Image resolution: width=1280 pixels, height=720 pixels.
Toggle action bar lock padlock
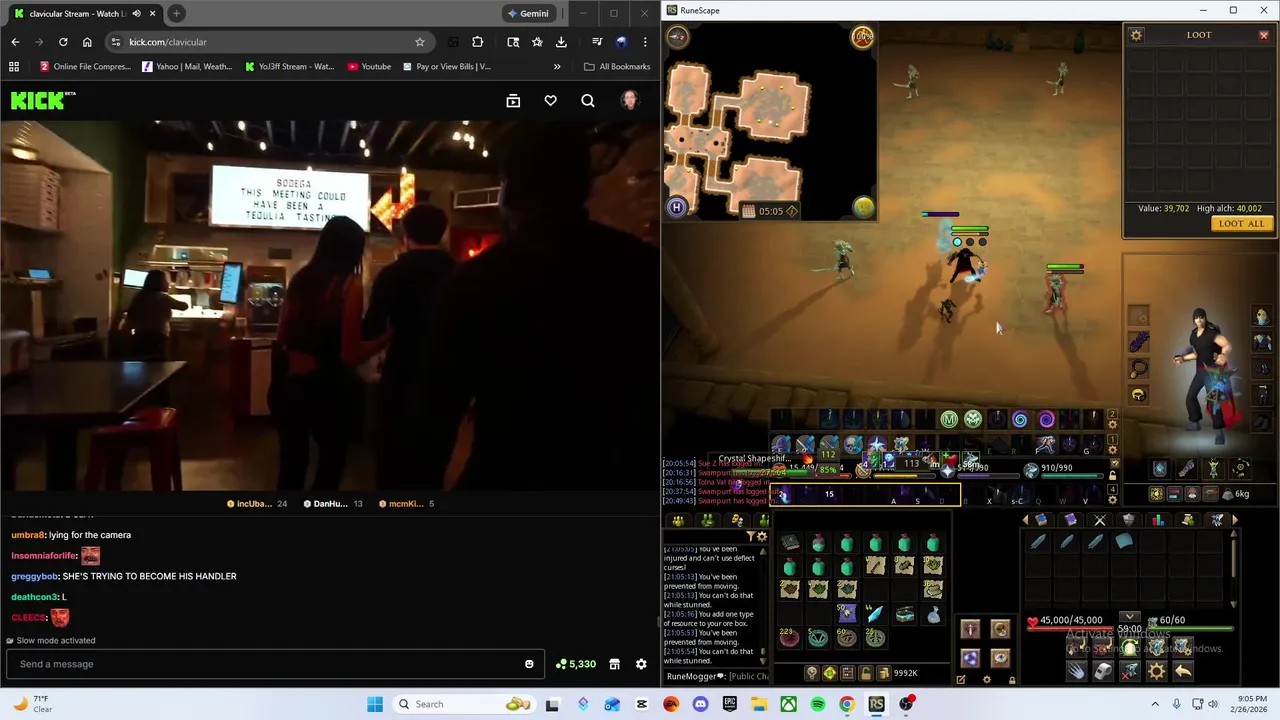click(1112, 475)
